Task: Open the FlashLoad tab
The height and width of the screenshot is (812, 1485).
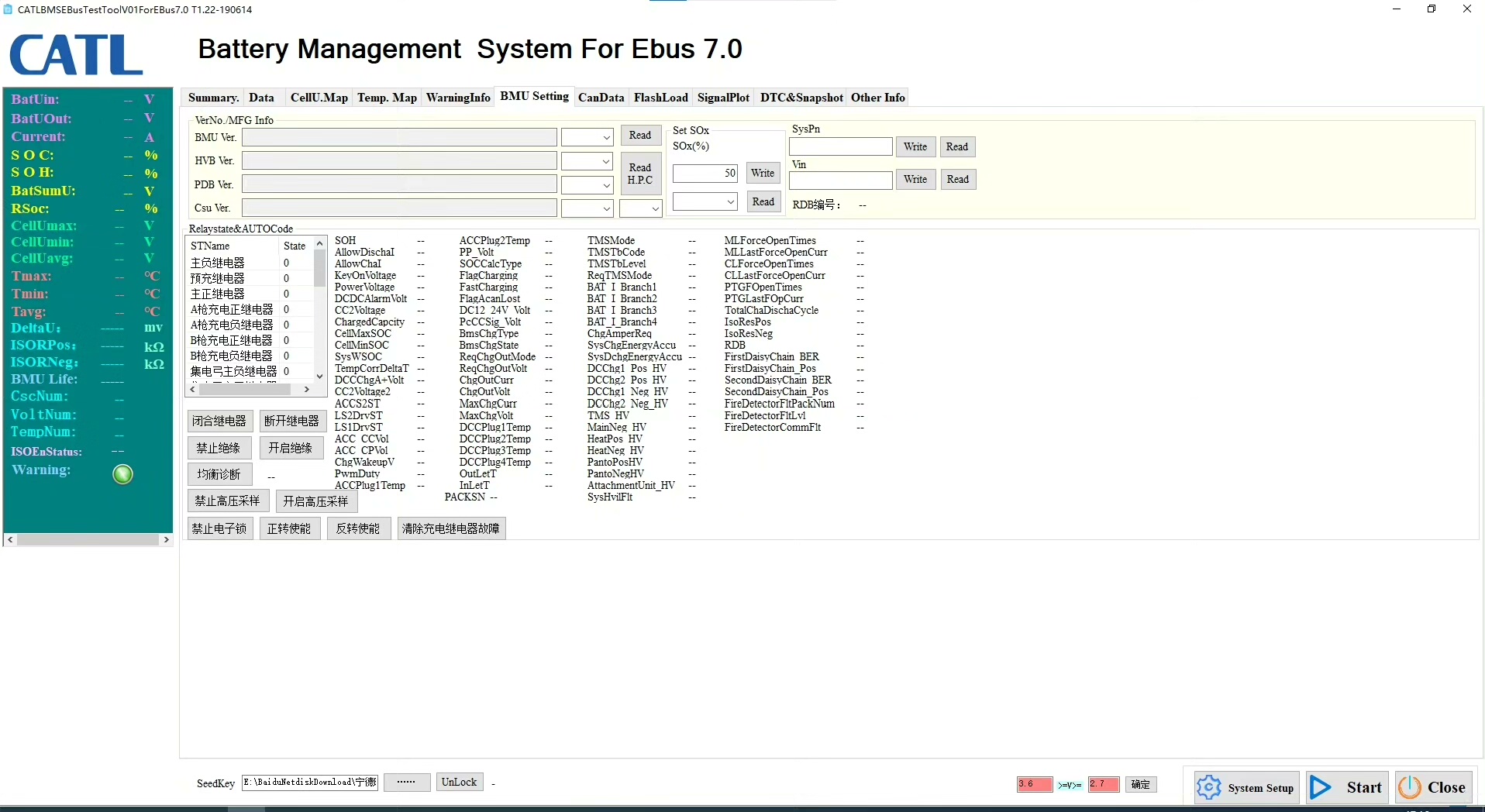Action: pos(660,98)
